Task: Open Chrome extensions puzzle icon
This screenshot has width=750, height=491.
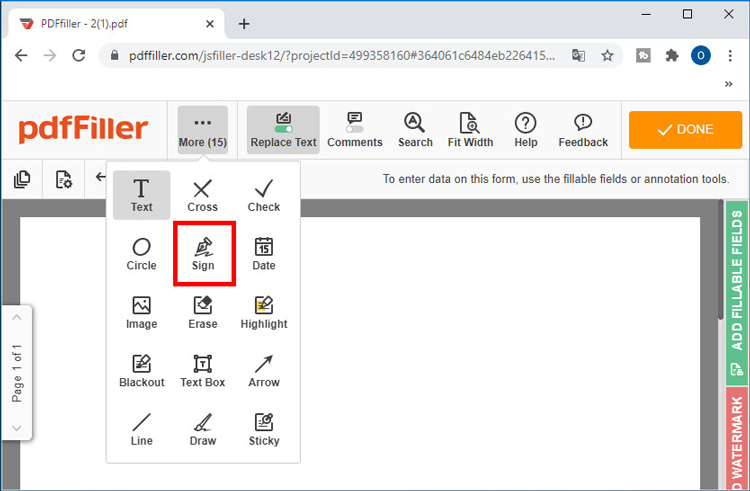Action: click(672, 56)
